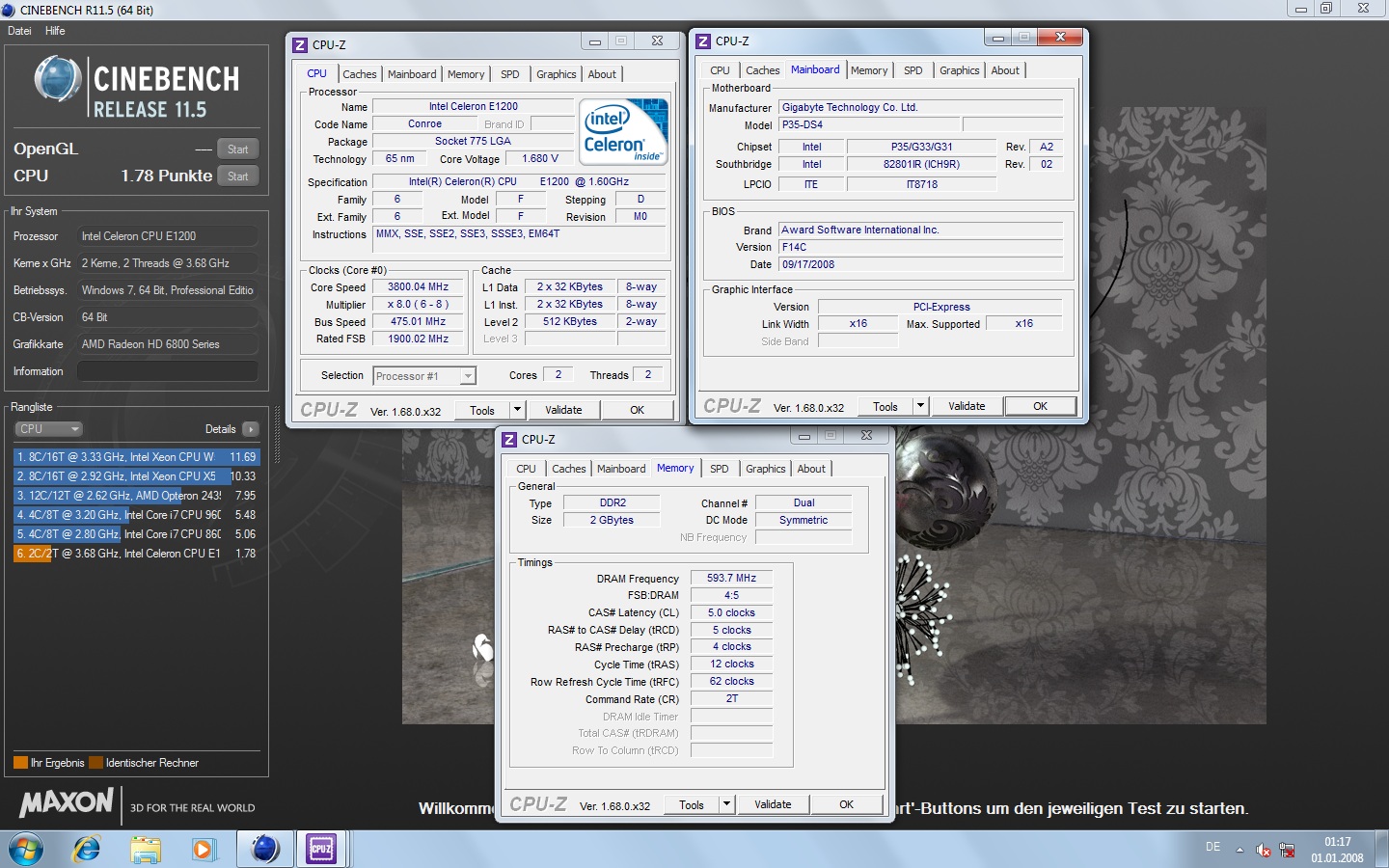Select rank 4 Core i7 3.20 GHz entry
This screenshot has height=868, width=1389.
tap(136, 515)
